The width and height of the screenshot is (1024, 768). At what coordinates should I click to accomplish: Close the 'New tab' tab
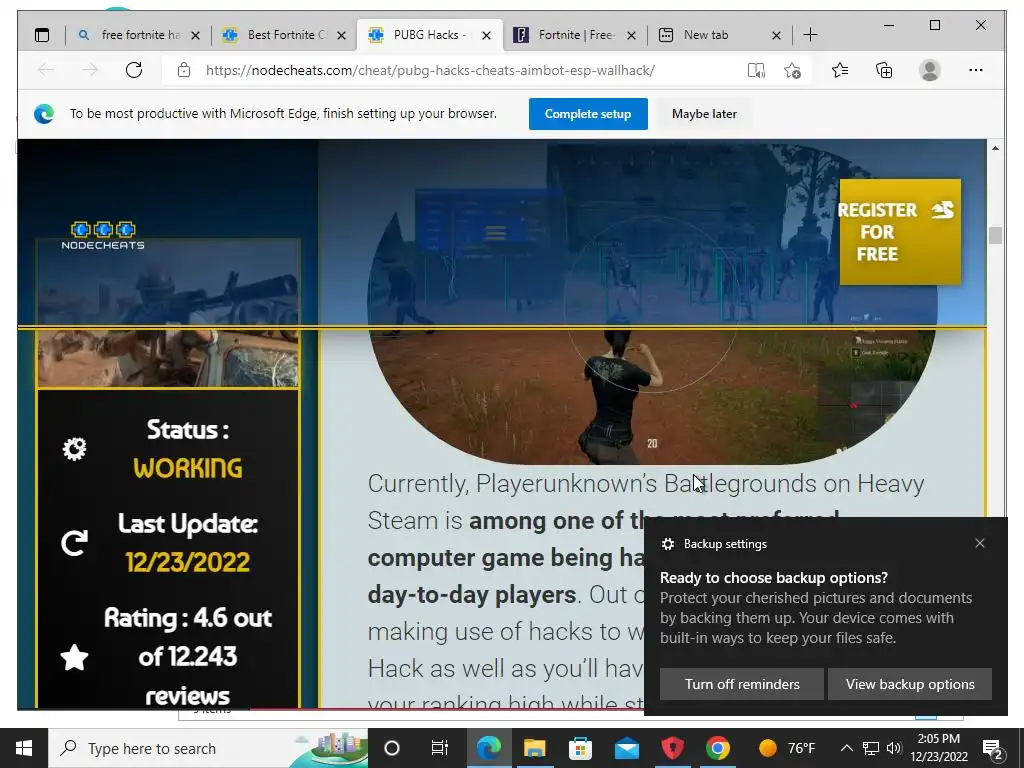(x=776, y=35)
